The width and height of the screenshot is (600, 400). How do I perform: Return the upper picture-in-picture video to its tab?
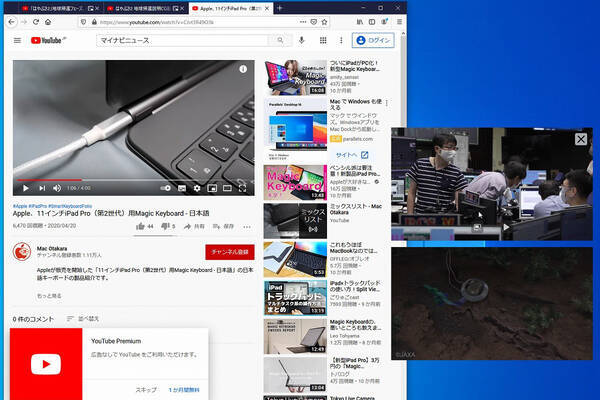(x=477, y=227)
